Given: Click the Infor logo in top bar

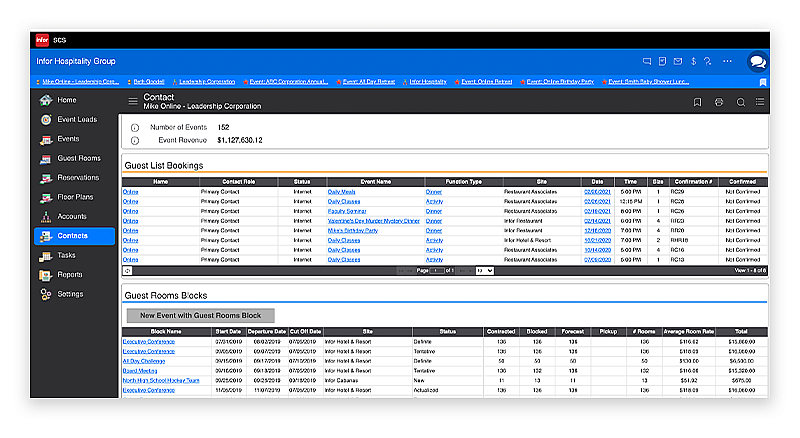Looking at the screenshot, I should (x=42, y=40).
